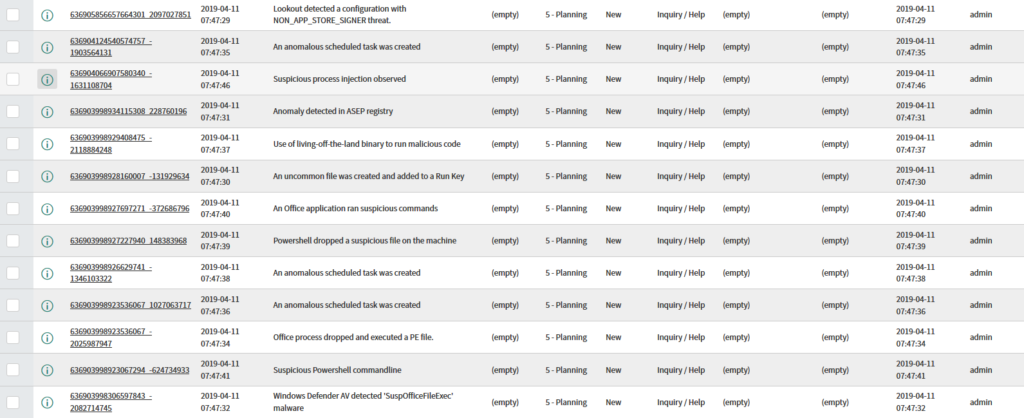
Task: Check the box for Suspicious Powershell commandline row
Action: click(13, 370)
